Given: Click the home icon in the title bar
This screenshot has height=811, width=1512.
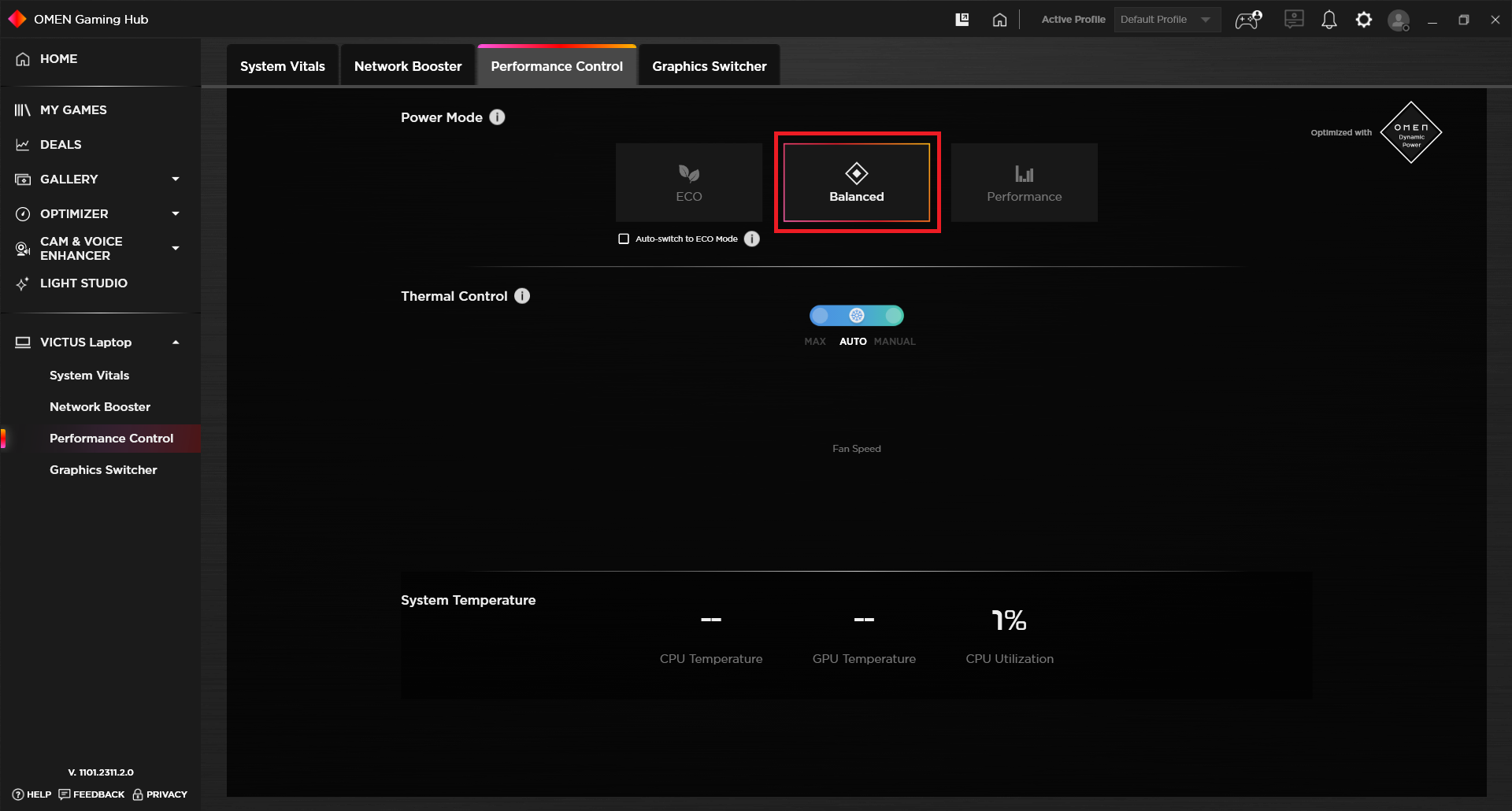Looking at the screenshot, I should coord(999,20).
